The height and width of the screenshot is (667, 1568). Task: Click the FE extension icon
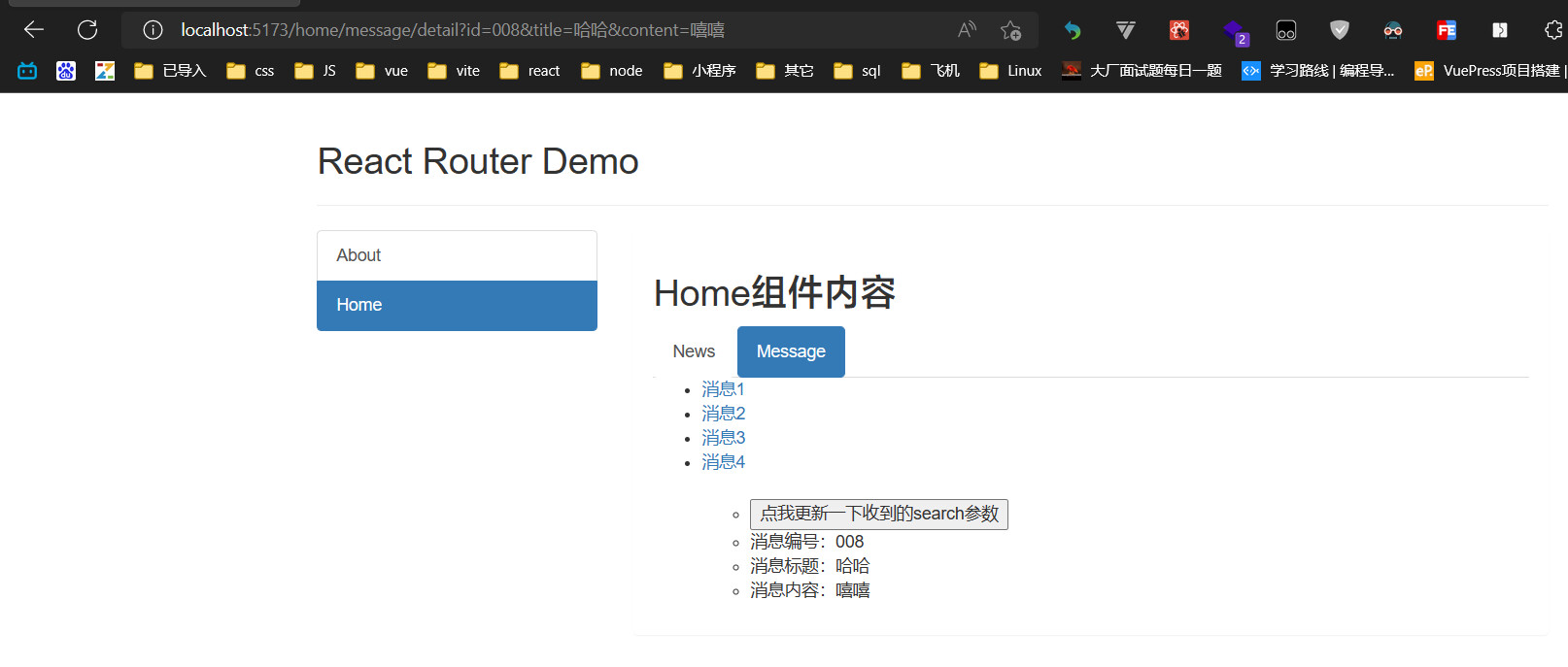[1446, 30]
